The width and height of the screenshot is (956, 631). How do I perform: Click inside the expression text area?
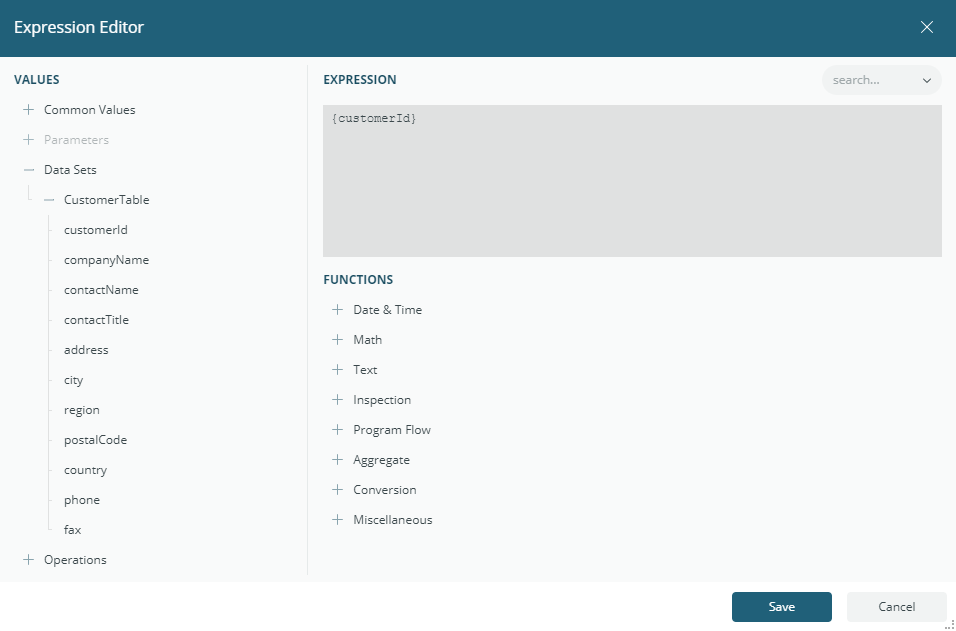coord(632,180)
